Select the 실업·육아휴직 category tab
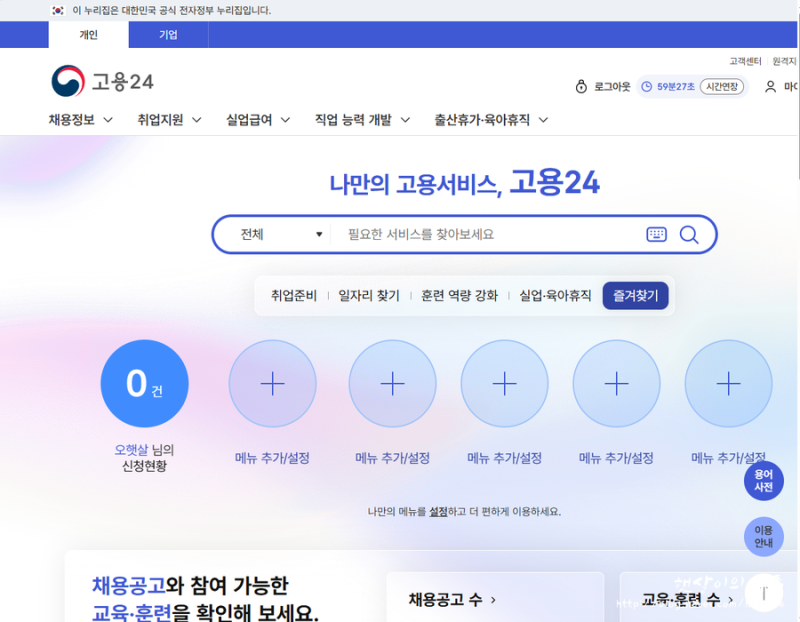 [555, 295]
